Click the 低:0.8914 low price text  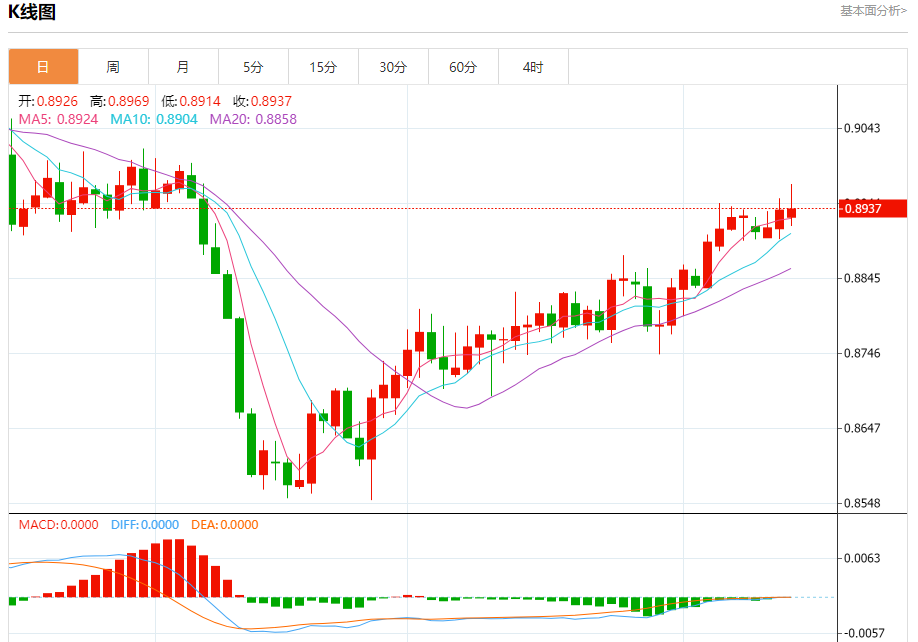(191, 101)
